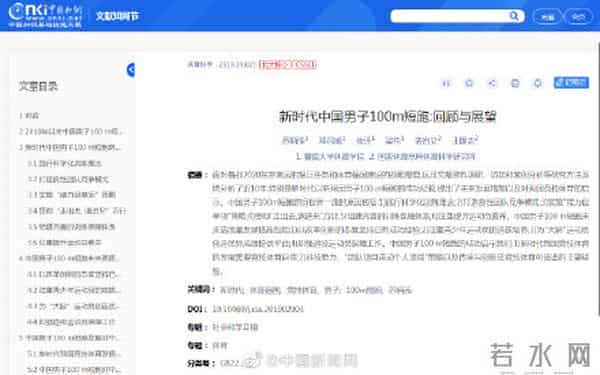Click the magnifier search icon
The image size is (600, 375).
[514, 16]
